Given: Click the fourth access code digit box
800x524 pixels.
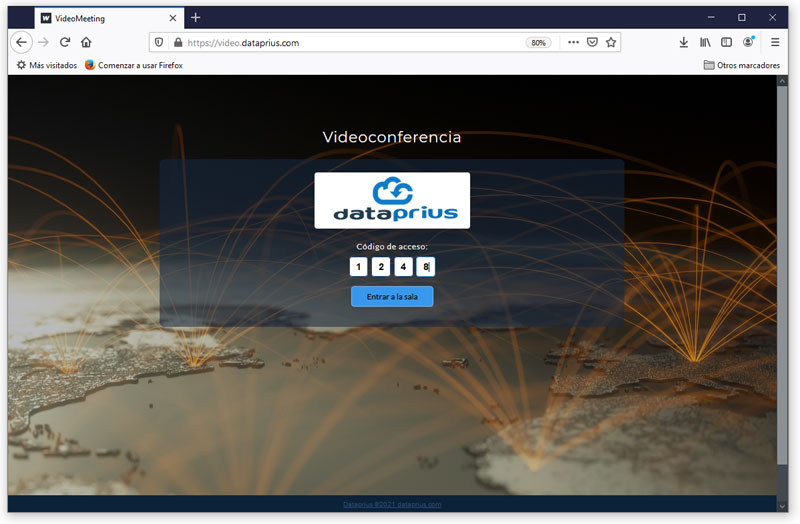Looking at the screenshot, I should tap(426, 267).
